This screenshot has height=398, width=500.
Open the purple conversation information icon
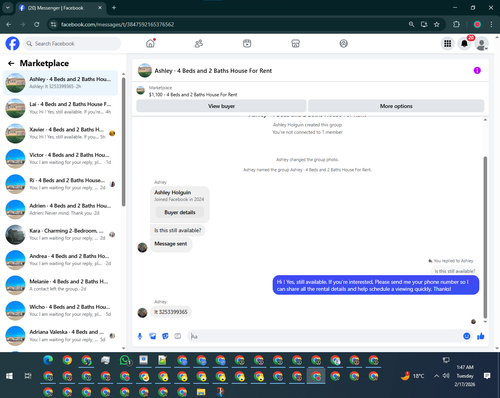477,70
